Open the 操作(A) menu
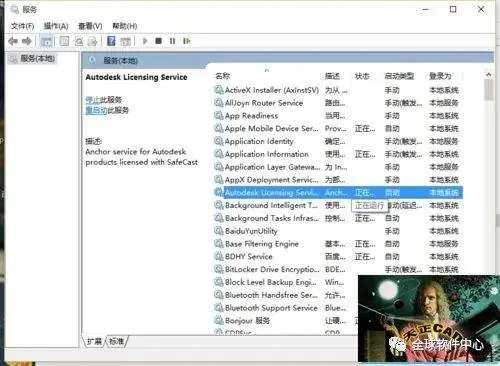The height and width of the screenshot is (366, 500). pyautogui.click(x=56, y=26)
